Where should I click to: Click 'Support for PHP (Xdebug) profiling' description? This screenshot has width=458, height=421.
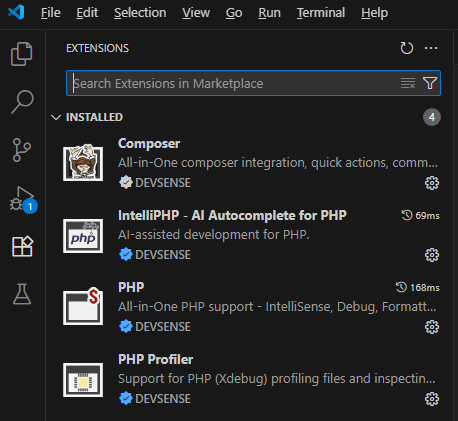coord(277,379)
